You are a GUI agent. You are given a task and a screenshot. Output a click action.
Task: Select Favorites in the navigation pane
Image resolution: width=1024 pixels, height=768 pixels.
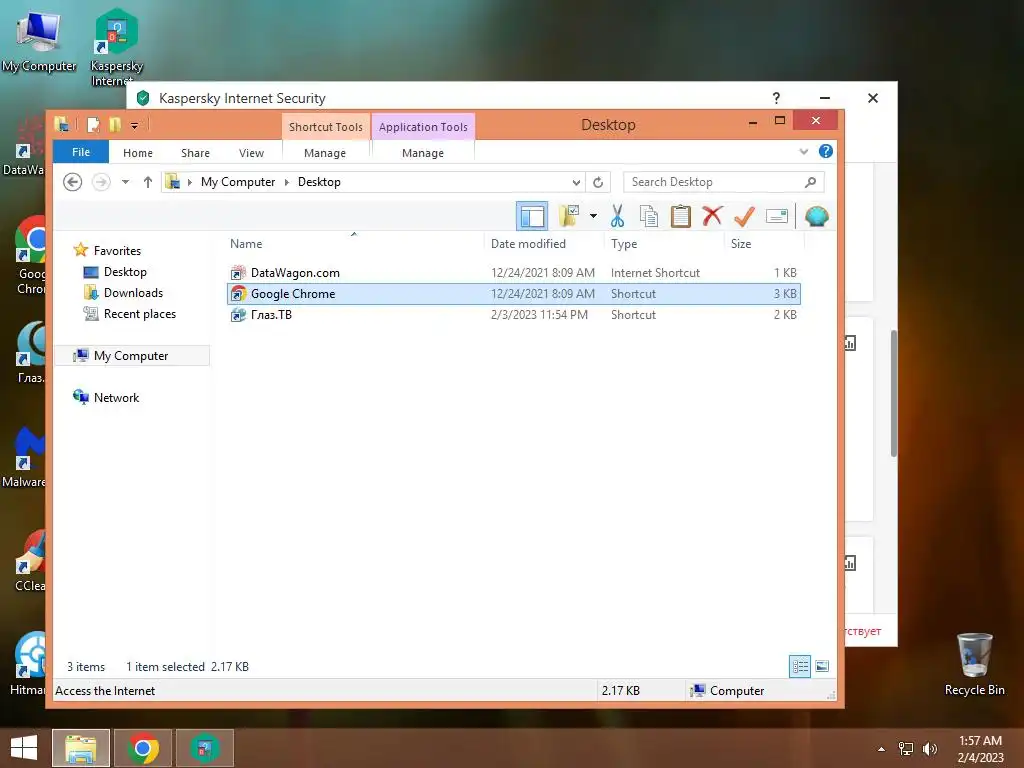(x=117, y=251)
